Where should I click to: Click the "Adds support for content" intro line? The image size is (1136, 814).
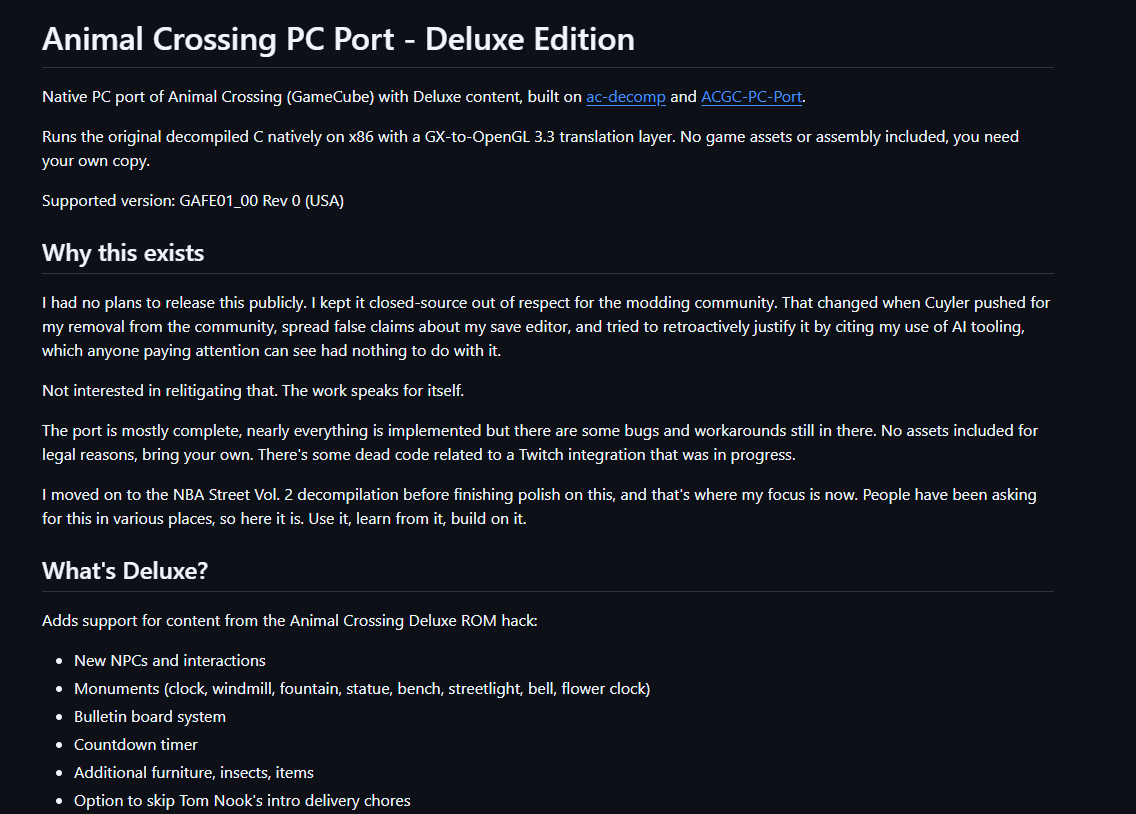[290, 621]
